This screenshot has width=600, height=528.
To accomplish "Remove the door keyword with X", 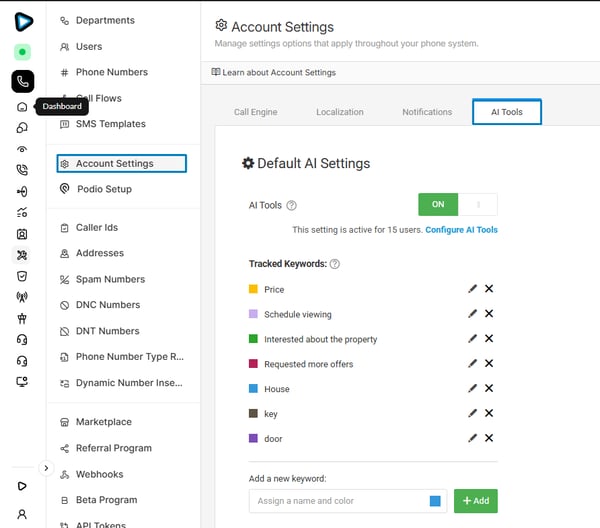I will tap(489, 438).
